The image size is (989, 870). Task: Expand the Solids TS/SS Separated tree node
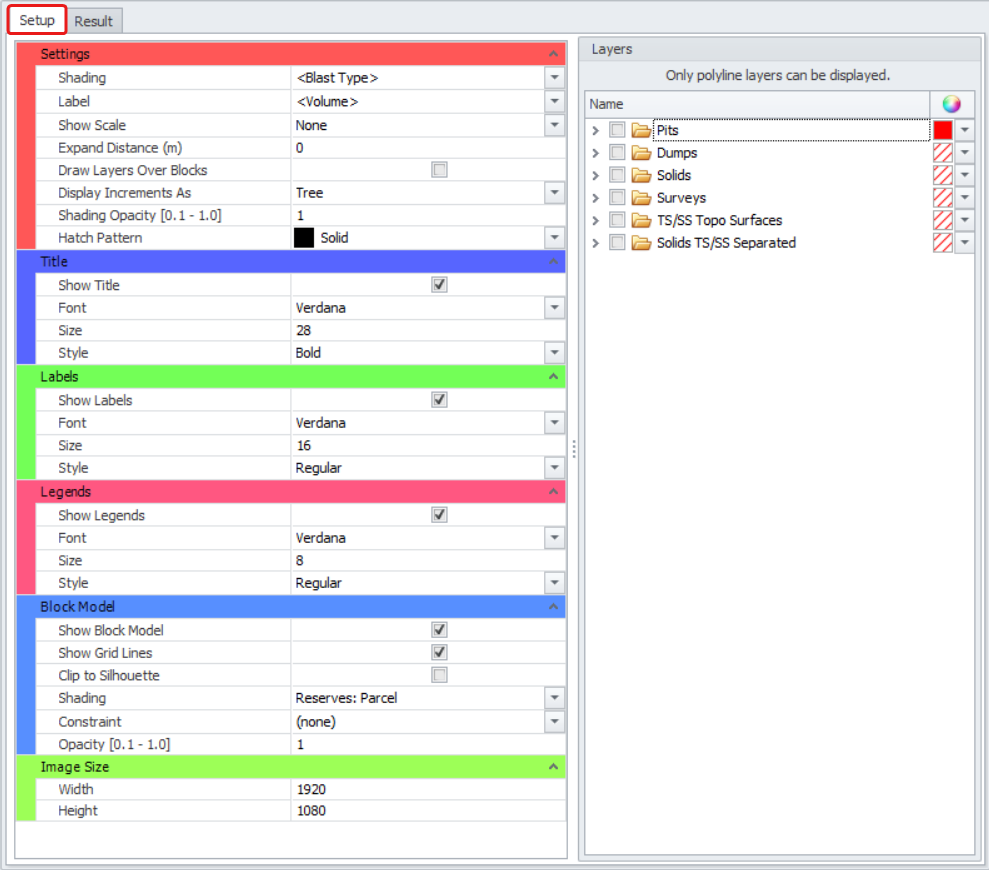[595, 243]
